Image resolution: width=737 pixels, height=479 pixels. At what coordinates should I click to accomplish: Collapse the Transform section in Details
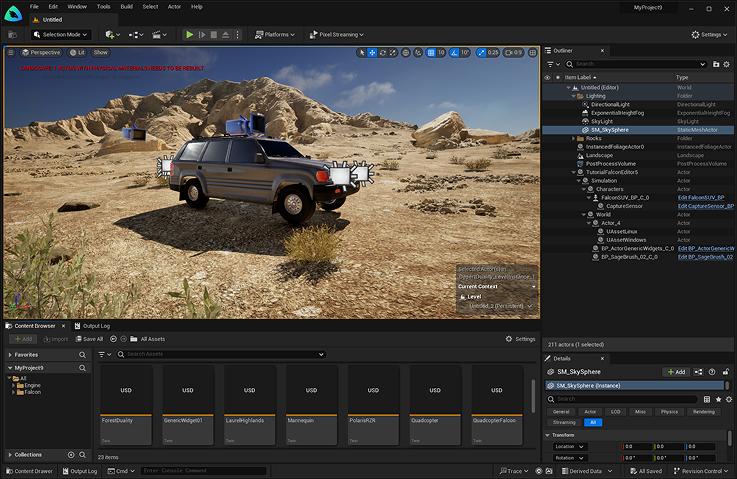click(x=548, y=435)
